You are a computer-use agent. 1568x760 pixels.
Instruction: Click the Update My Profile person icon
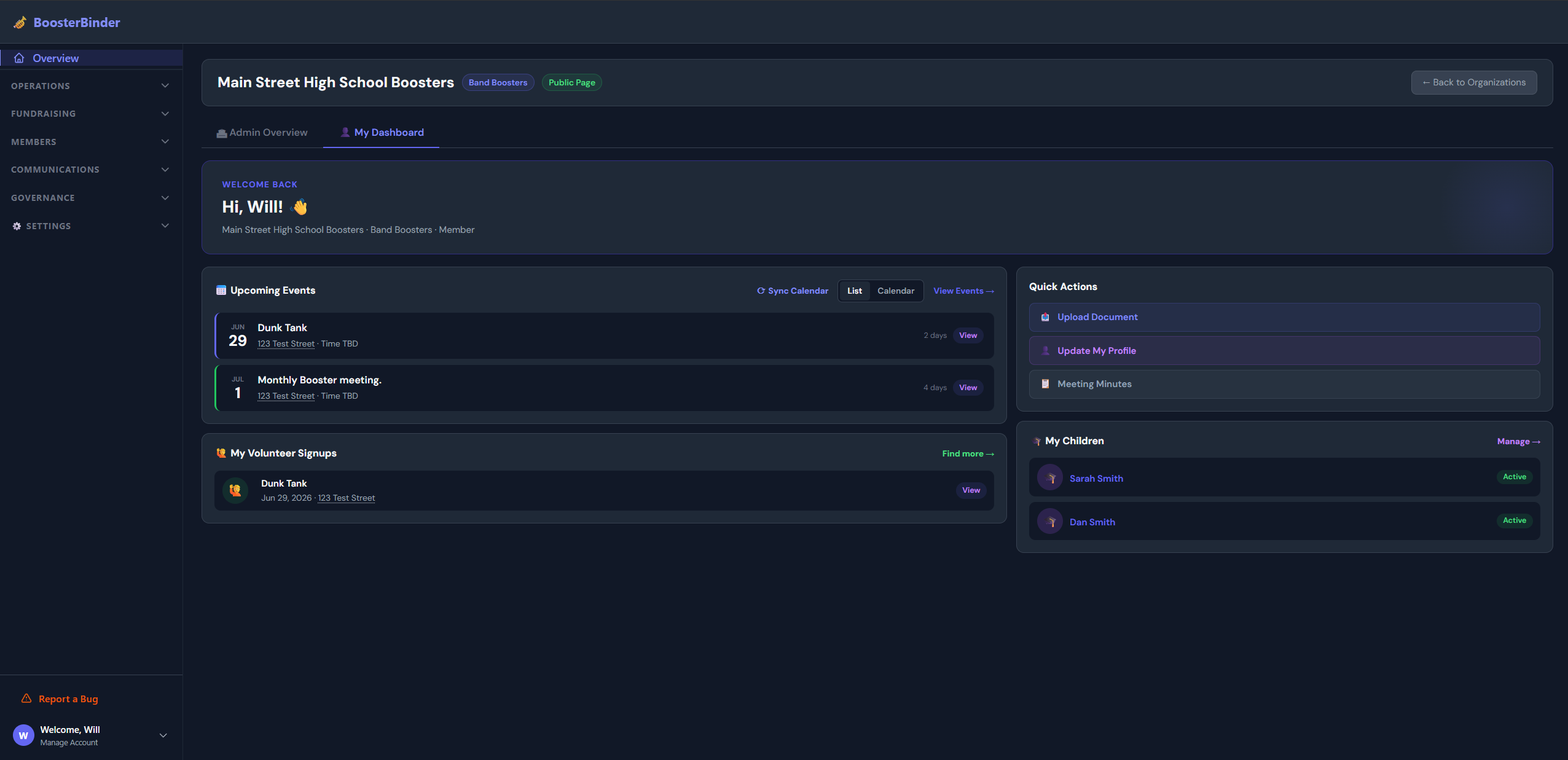pyautogui.click(x=1045, y=351)
